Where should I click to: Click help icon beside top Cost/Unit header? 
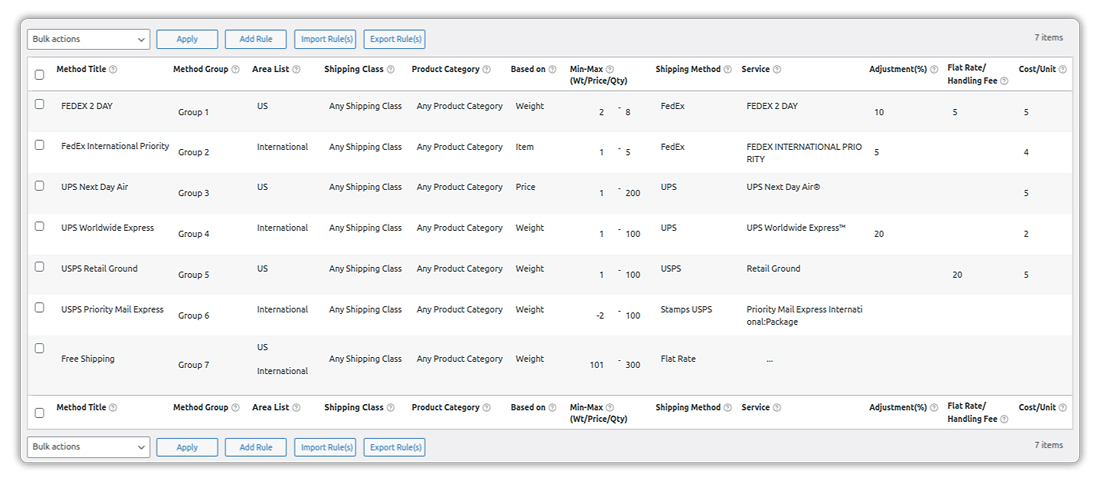(x=1062, y=70)
